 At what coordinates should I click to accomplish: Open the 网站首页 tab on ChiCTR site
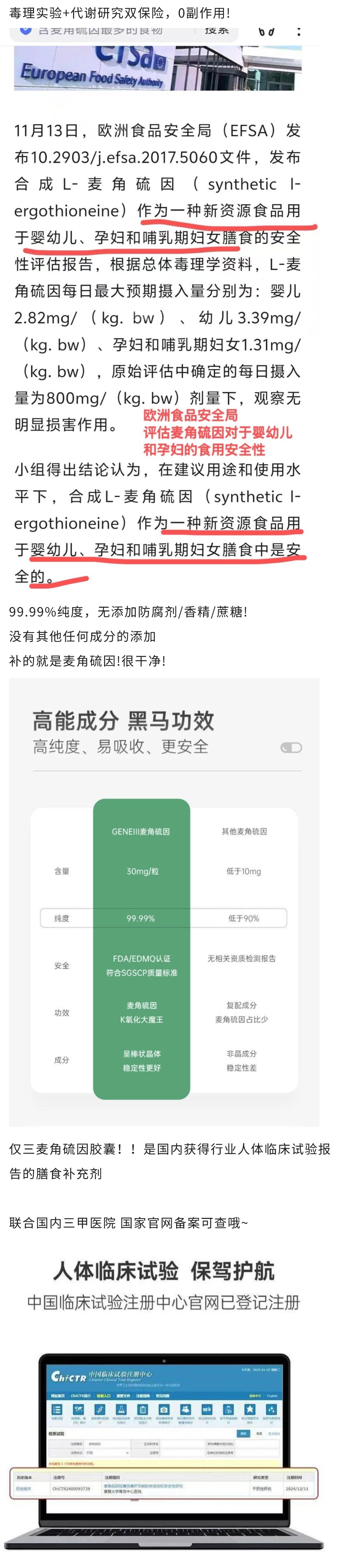(x=58, y=1396)
